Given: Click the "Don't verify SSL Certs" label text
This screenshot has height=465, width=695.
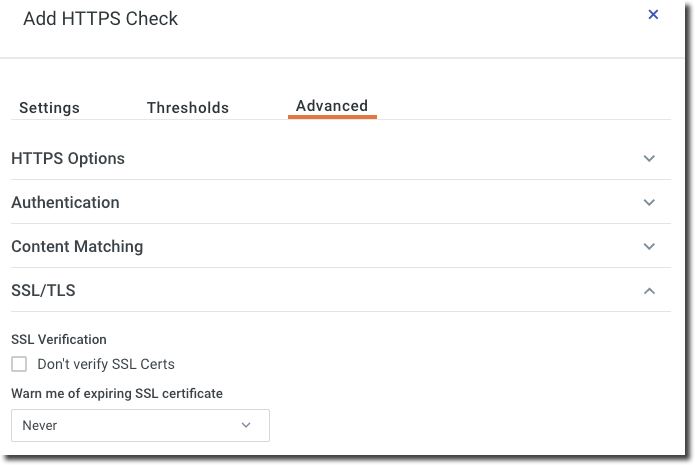Looking at the screenshot, I should pyautogui.click(x=106, y=364).
